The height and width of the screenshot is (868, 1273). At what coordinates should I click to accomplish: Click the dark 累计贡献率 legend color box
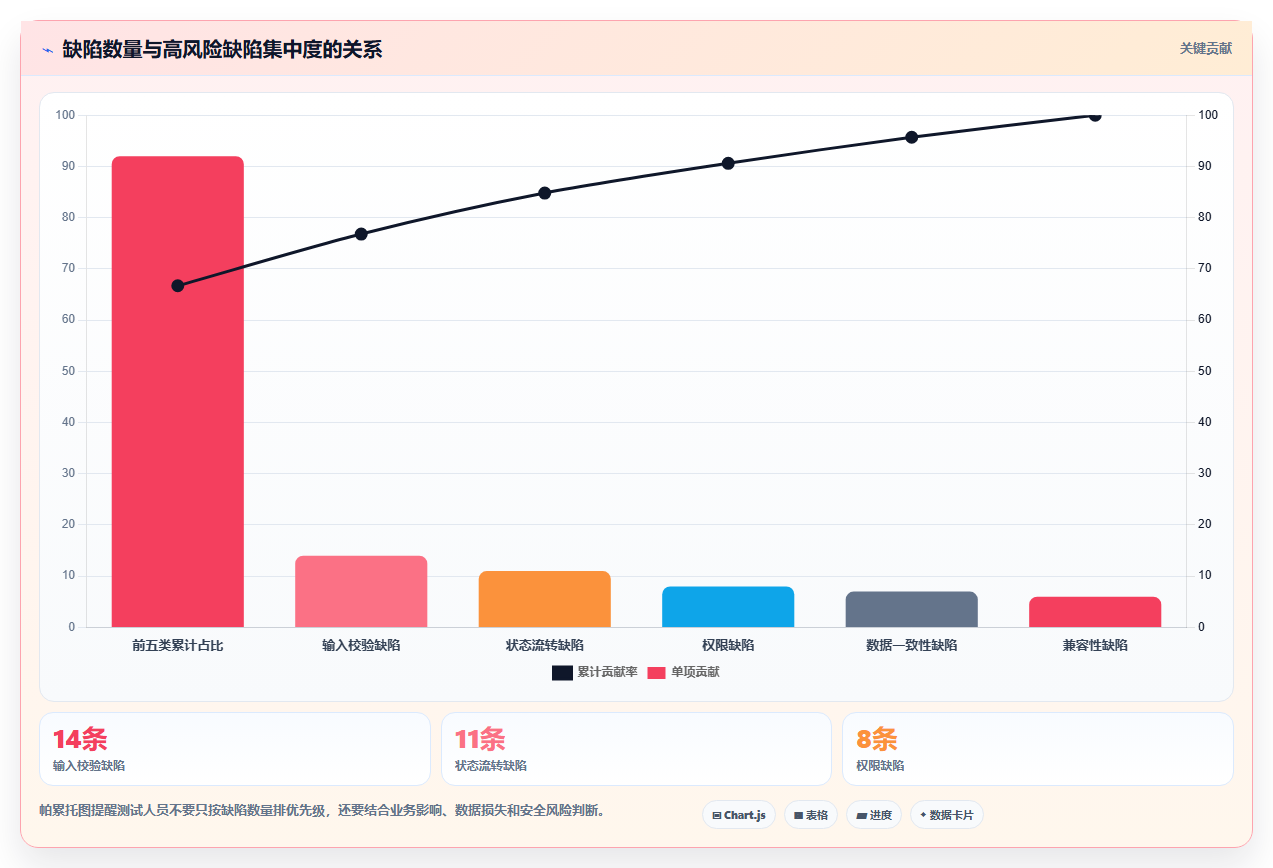tap(562, 672)
